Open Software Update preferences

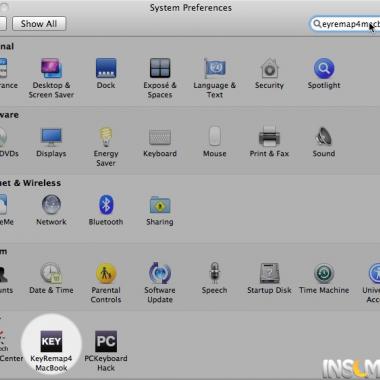pos(160,283)
